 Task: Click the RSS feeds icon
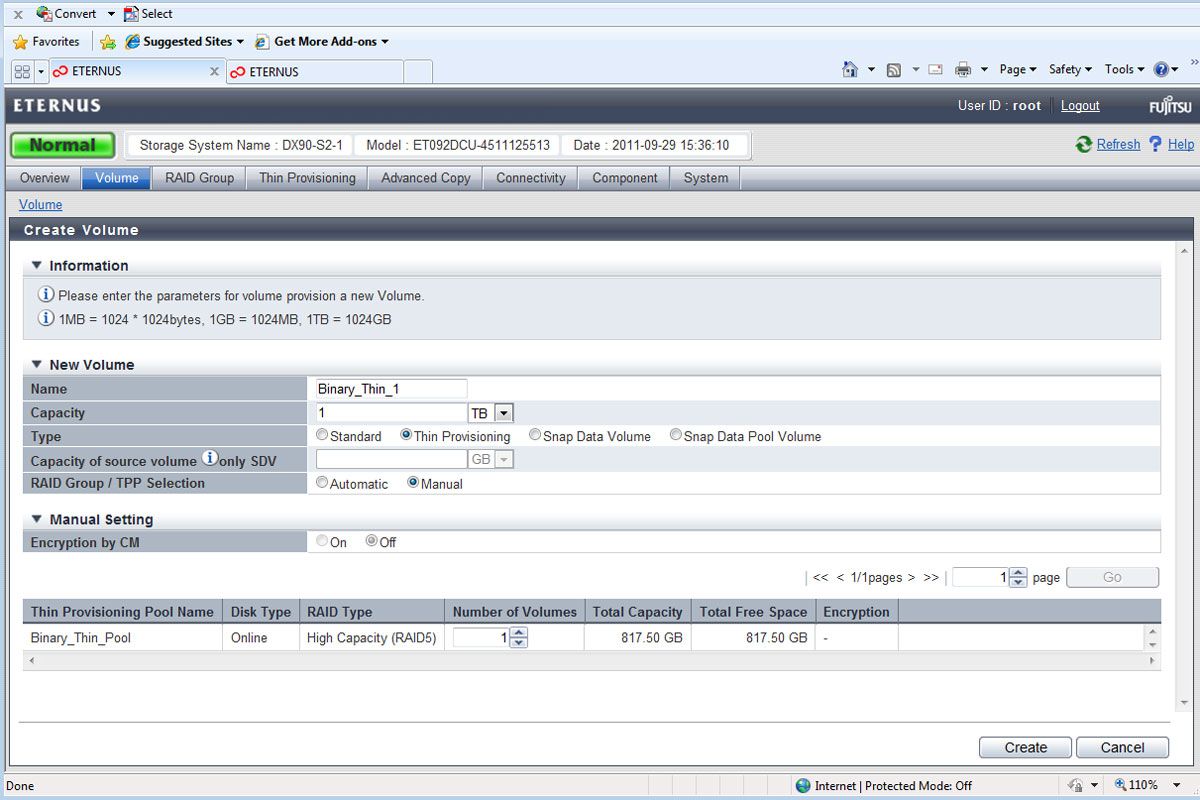(x=894, y=70)
